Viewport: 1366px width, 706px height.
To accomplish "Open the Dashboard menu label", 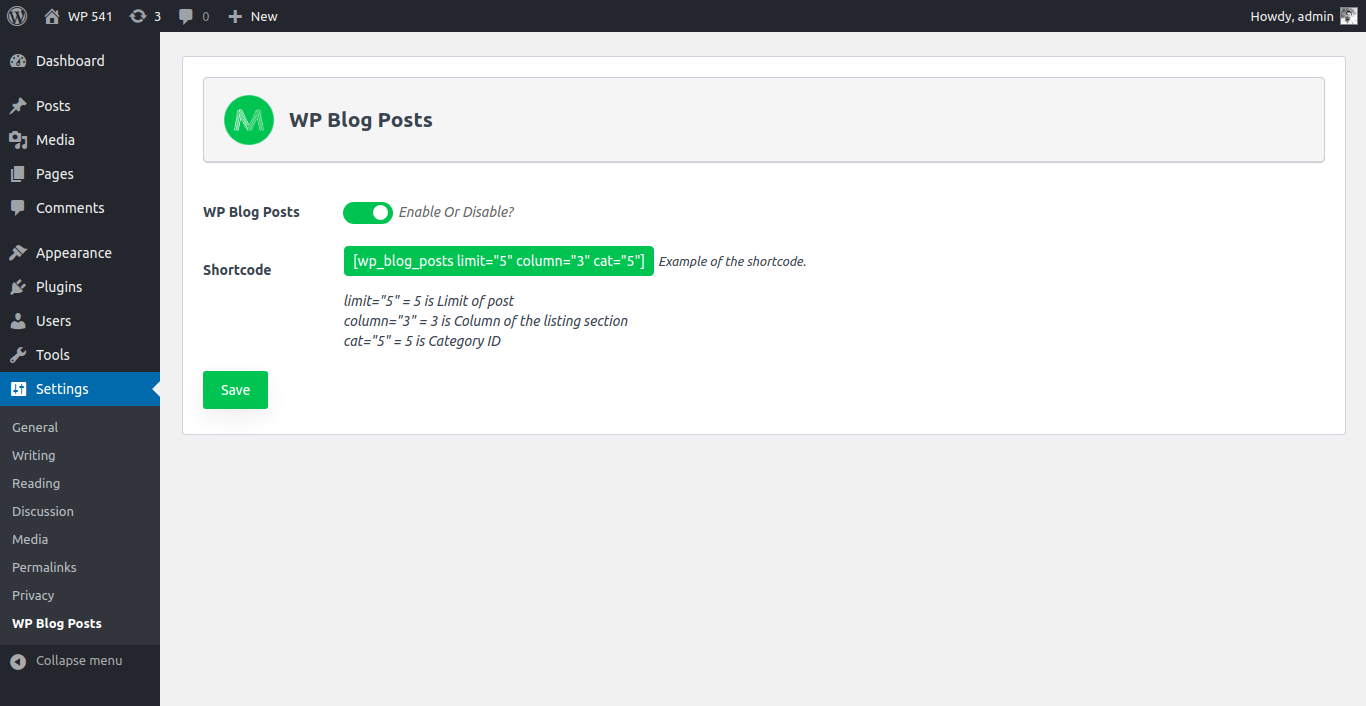I will click(x=70, y=61).
